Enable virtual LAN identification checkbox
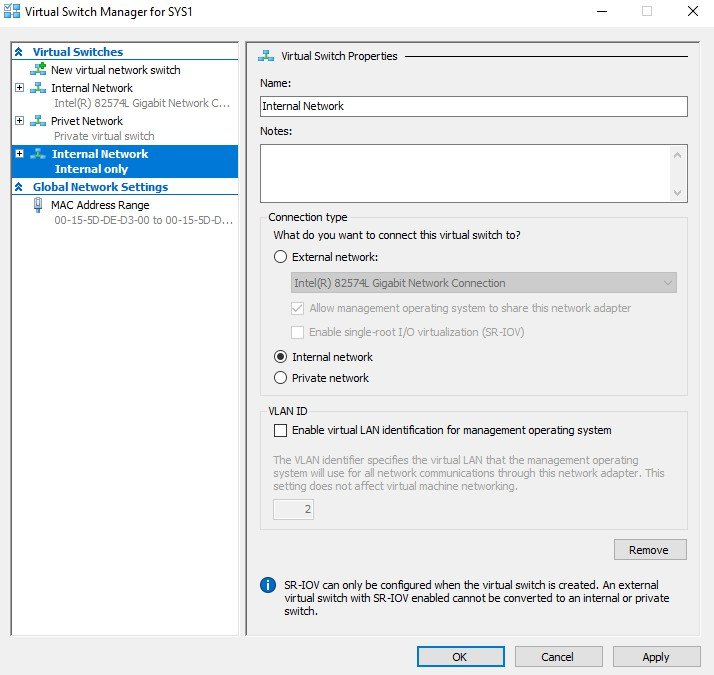Viewport: 714px width, 675px height. (280, 430)
